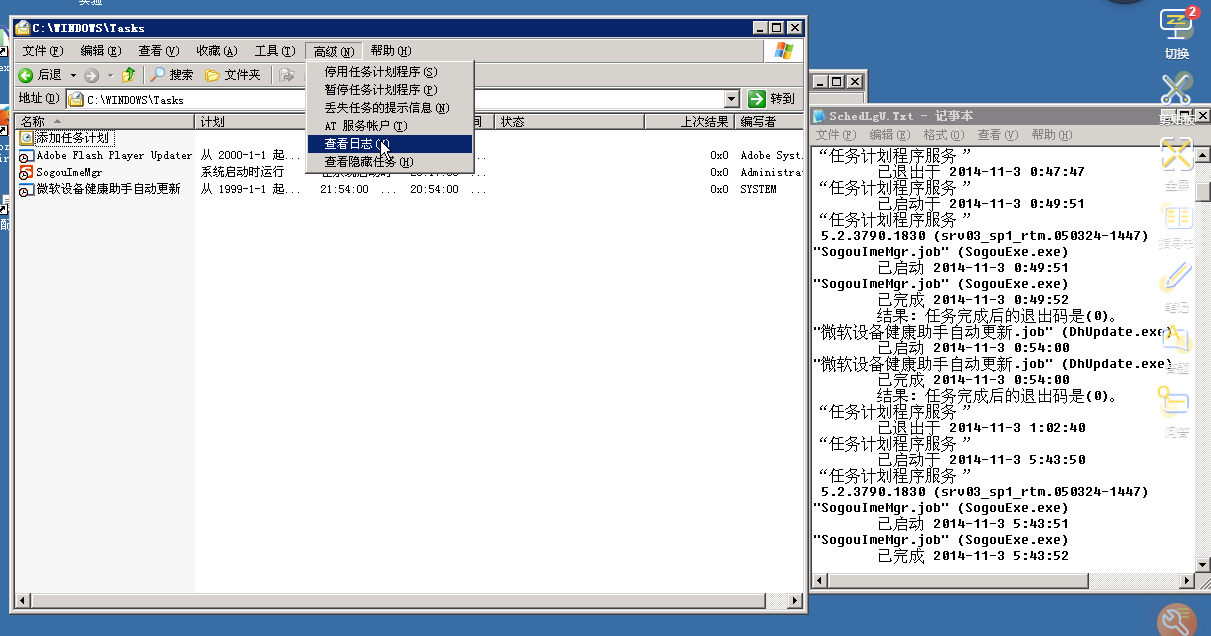Choose 查看日志 menu entry

coord(390,144)
